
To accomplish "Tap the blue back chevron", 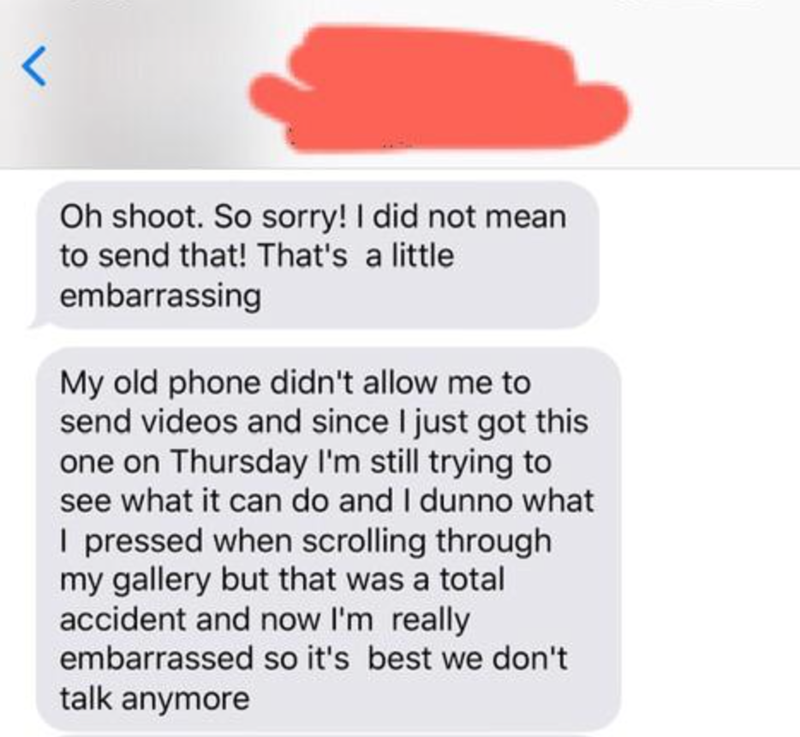I will 34,66.
